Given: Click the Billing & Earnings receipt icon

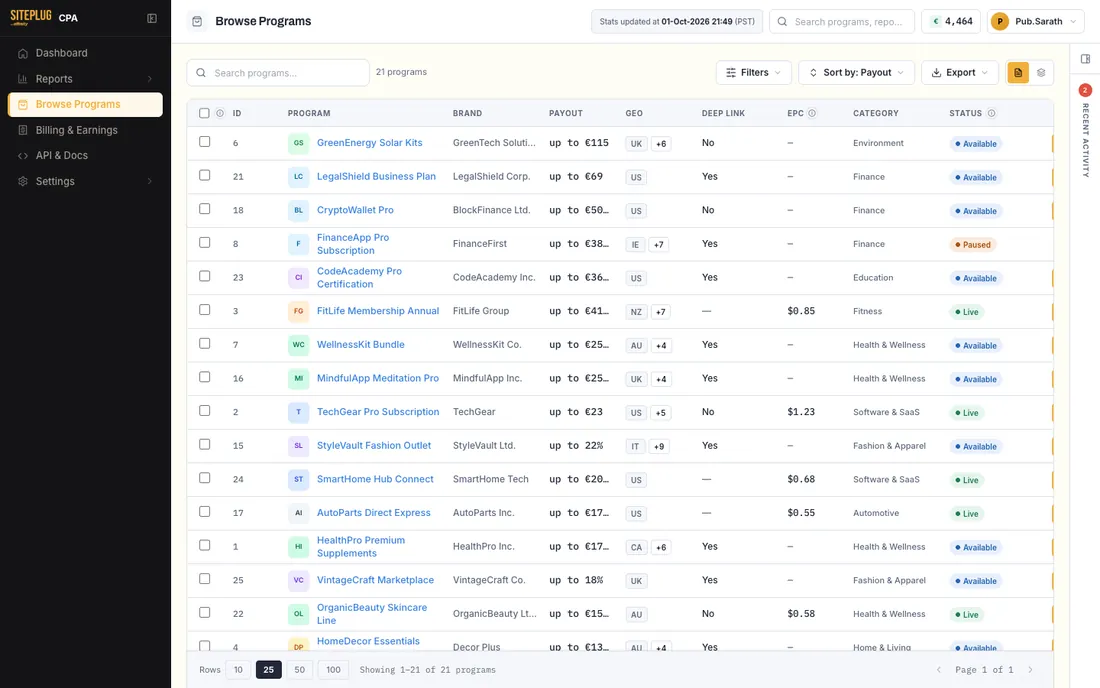Looking at the screenshot, I should click(x=23, y=130).
